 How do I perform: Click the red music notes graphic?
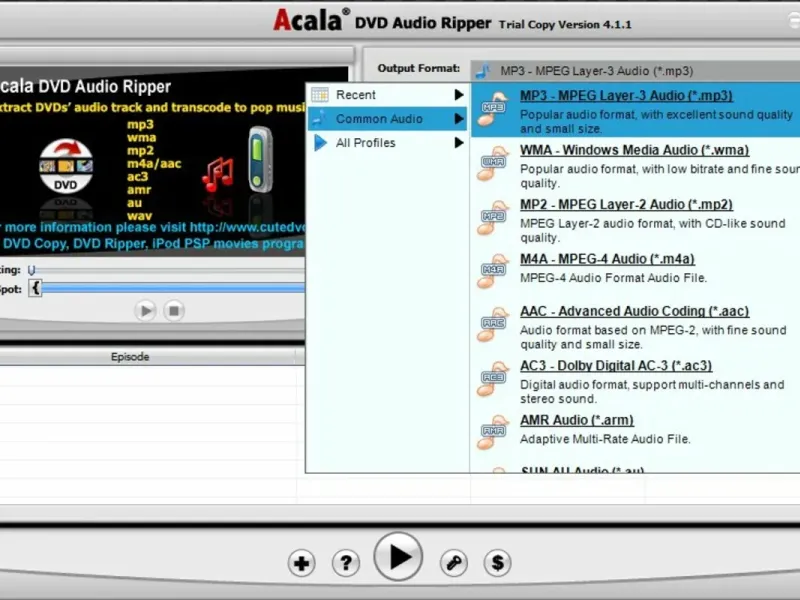coord(218,174)
